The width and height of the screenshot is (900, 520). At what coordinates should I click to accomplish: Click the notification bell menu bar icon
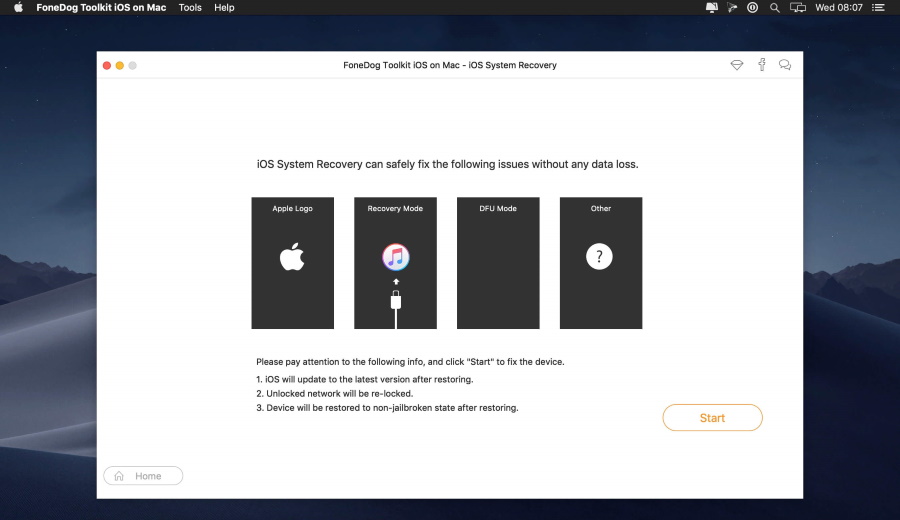point(712,7)
